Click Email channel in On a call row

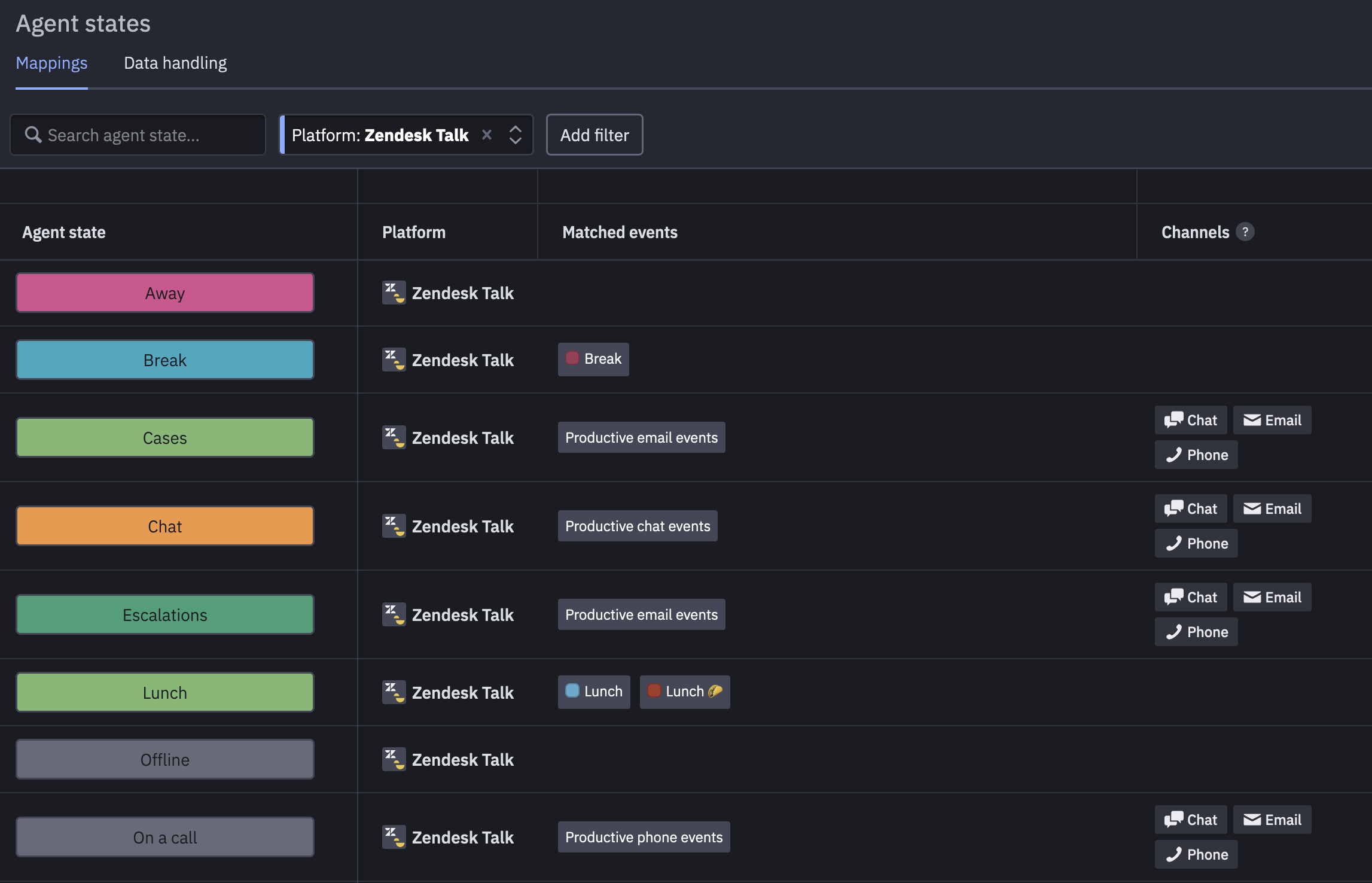pos(1272,820)
